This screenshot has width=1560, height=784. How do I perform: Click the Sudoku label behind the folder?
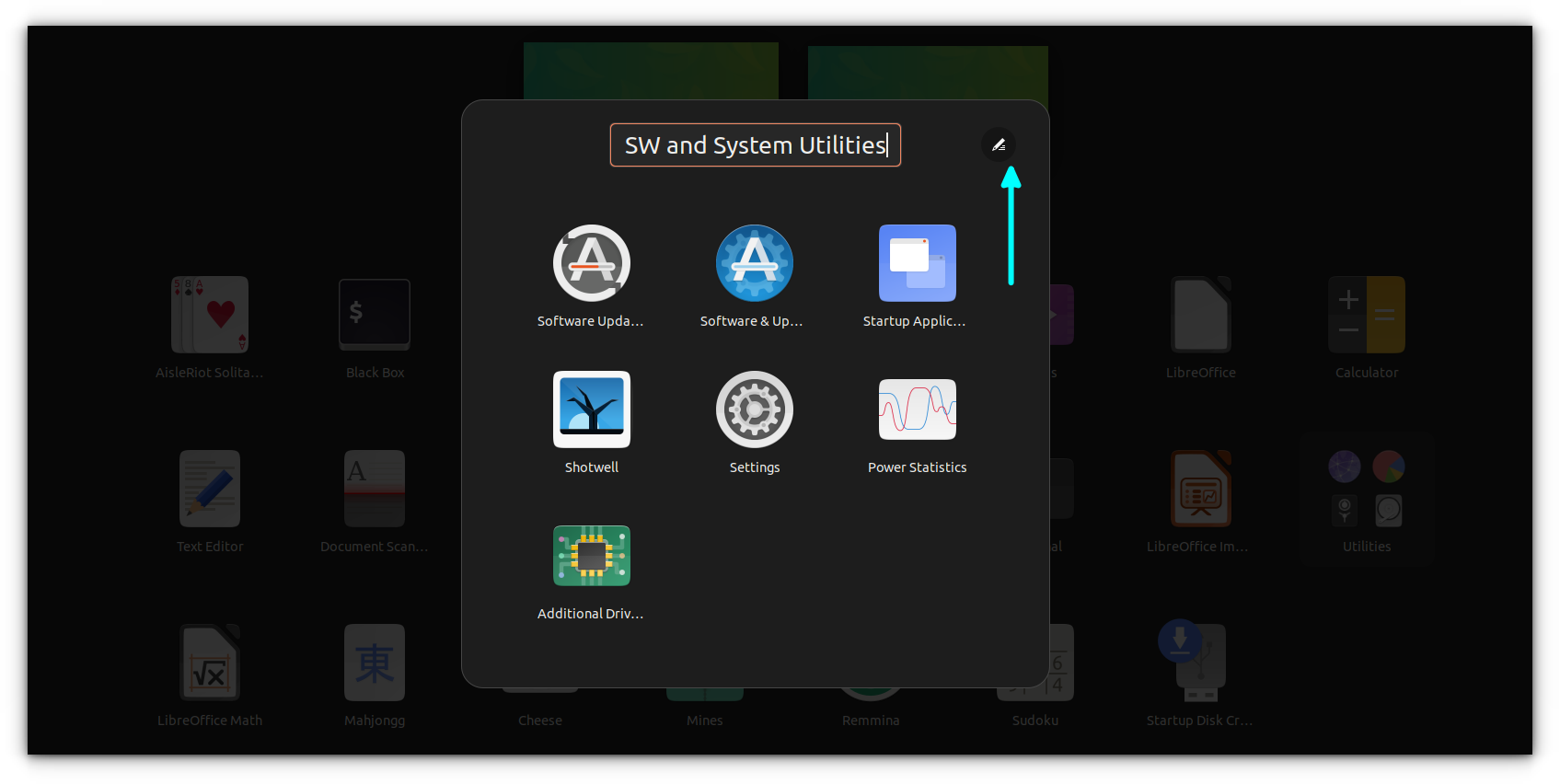pyautogui.click(x=1035, y=721)
